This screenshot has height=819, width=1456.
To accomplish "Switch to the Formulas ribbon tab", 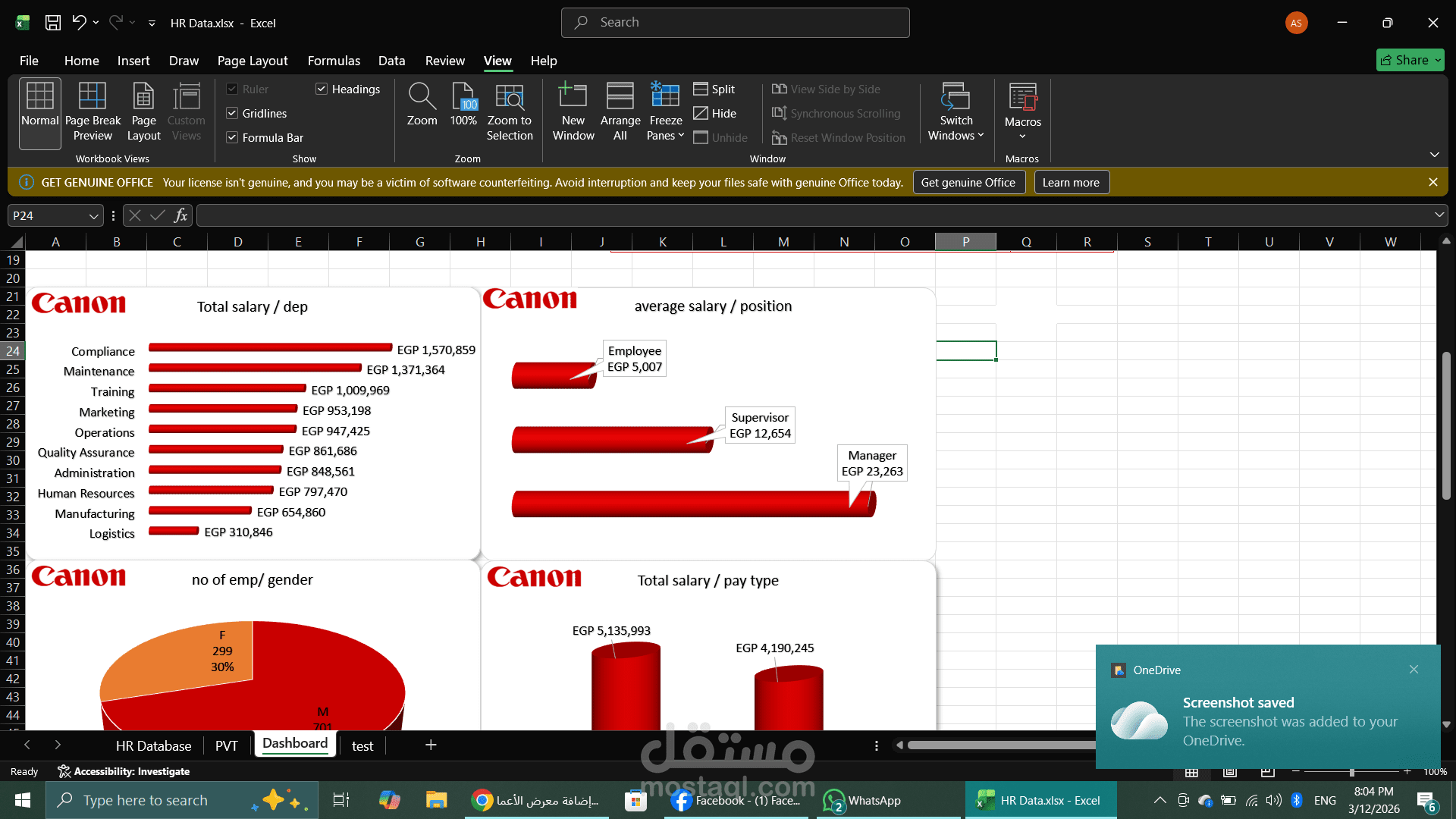I will pyautogui.click(x=334, y=61).
